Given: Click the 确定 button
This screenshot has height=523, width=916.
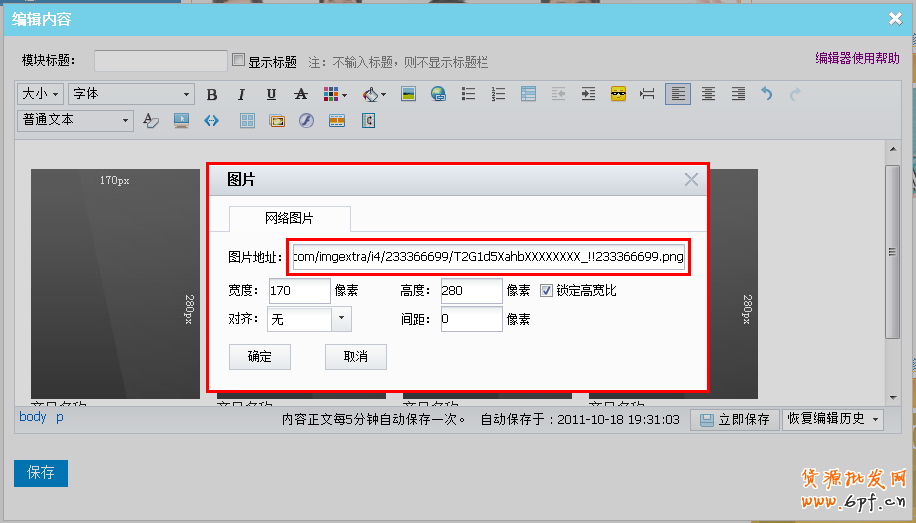Looking at the screenshot, I should point(259,357).
